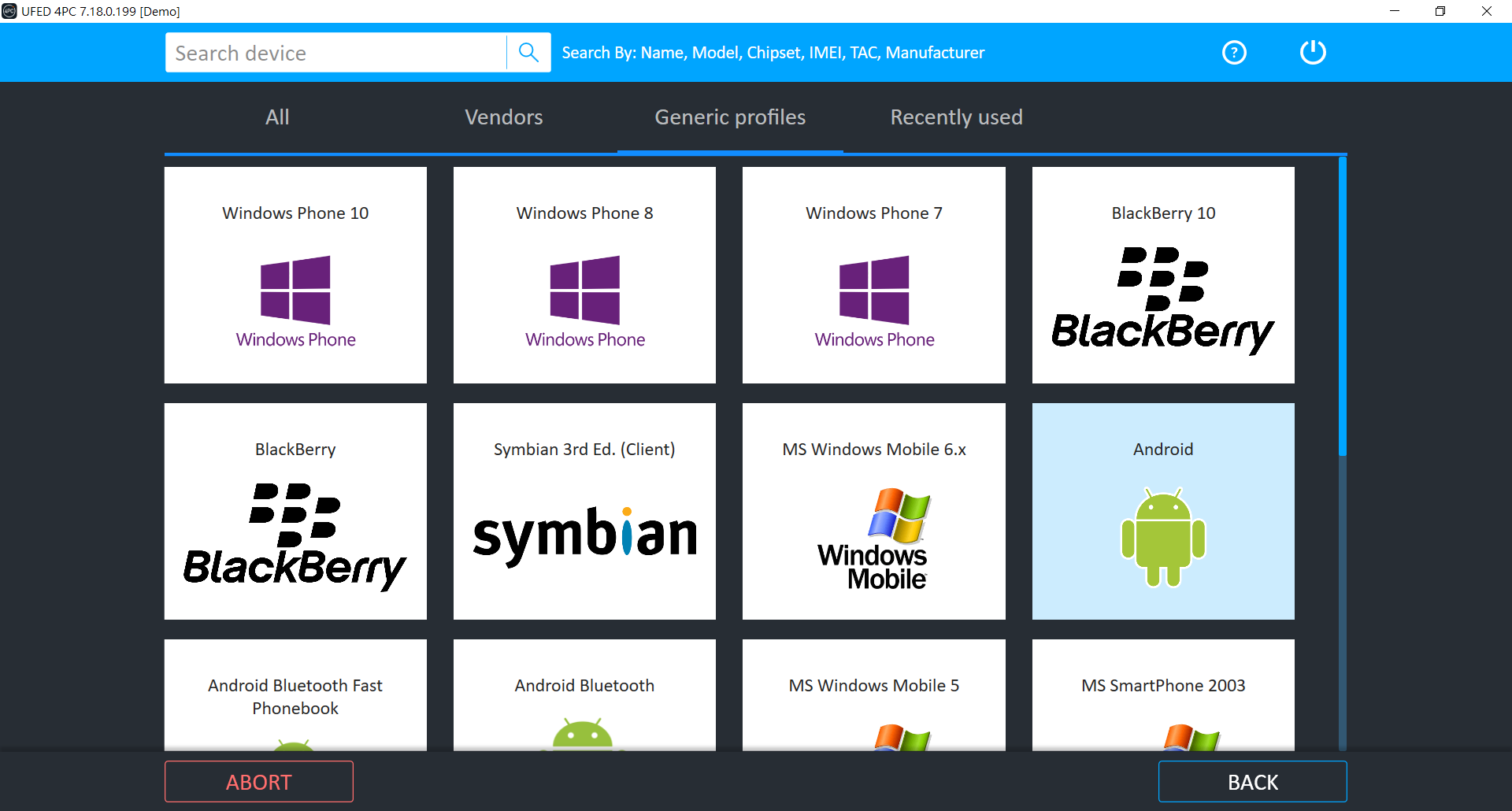Select the Windows Phone 7 profile logo
This screenshot has height=811, width=1512.
(x=874, y=302)
